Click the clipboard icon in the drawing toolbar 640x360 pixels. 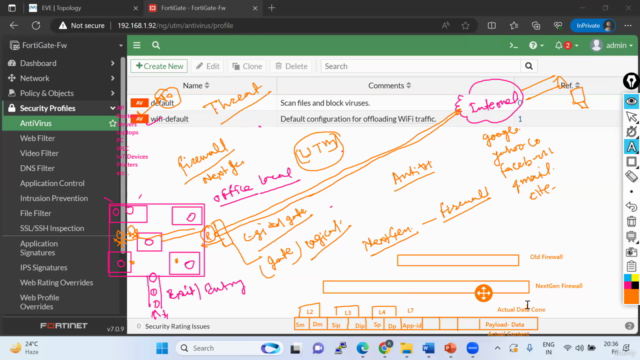[x=631, y=266]
